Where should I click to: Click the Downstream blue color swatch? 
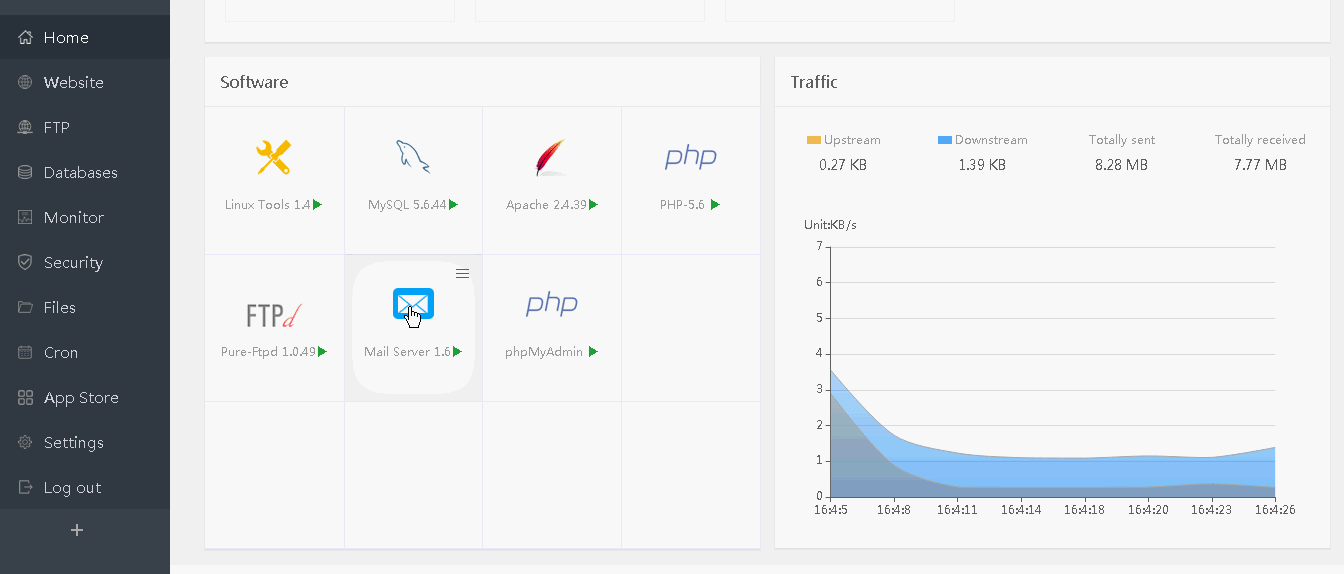point(945,140)
